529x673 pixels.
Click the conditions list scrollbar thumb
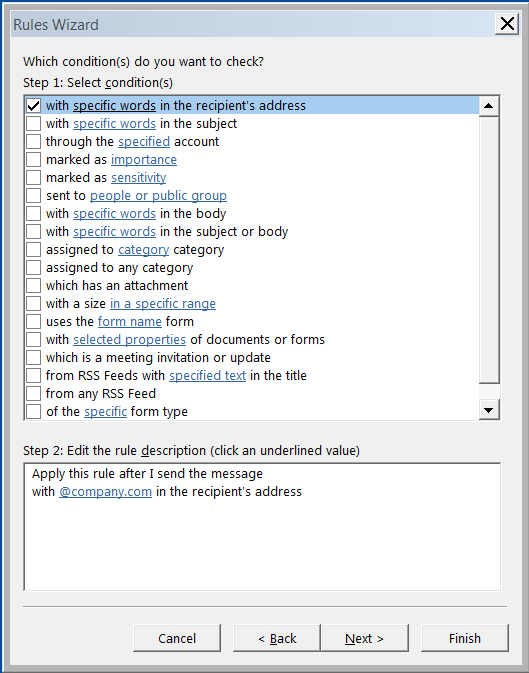489,250
